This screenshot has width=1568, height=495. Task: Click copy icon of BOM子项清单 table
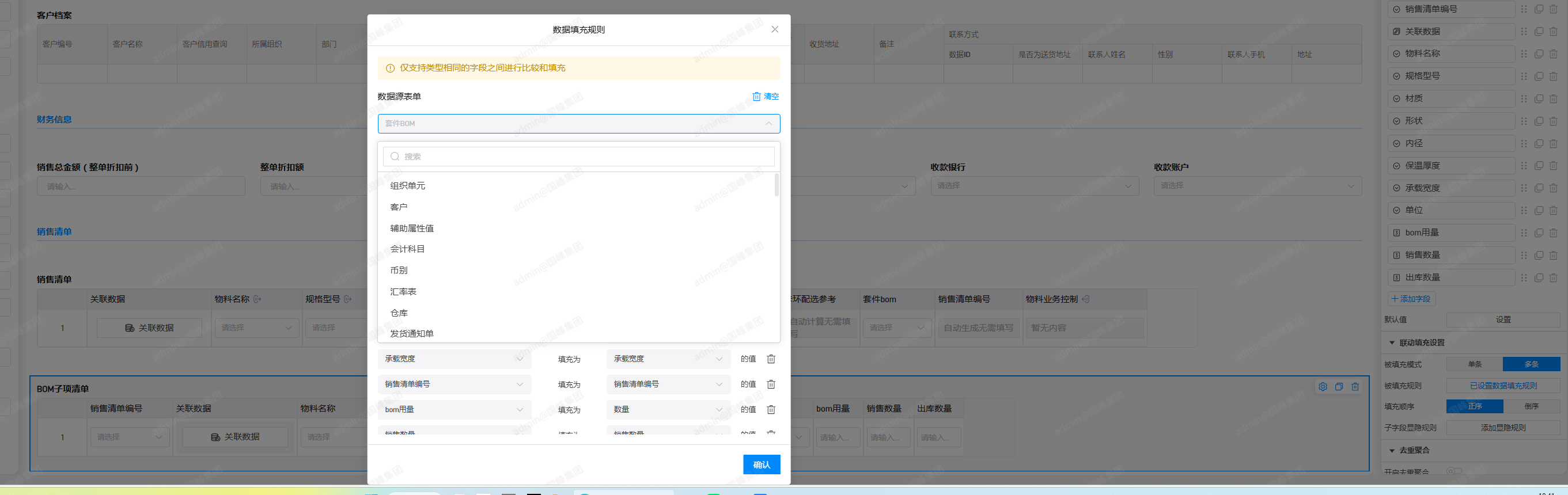tap(1339, 387)
